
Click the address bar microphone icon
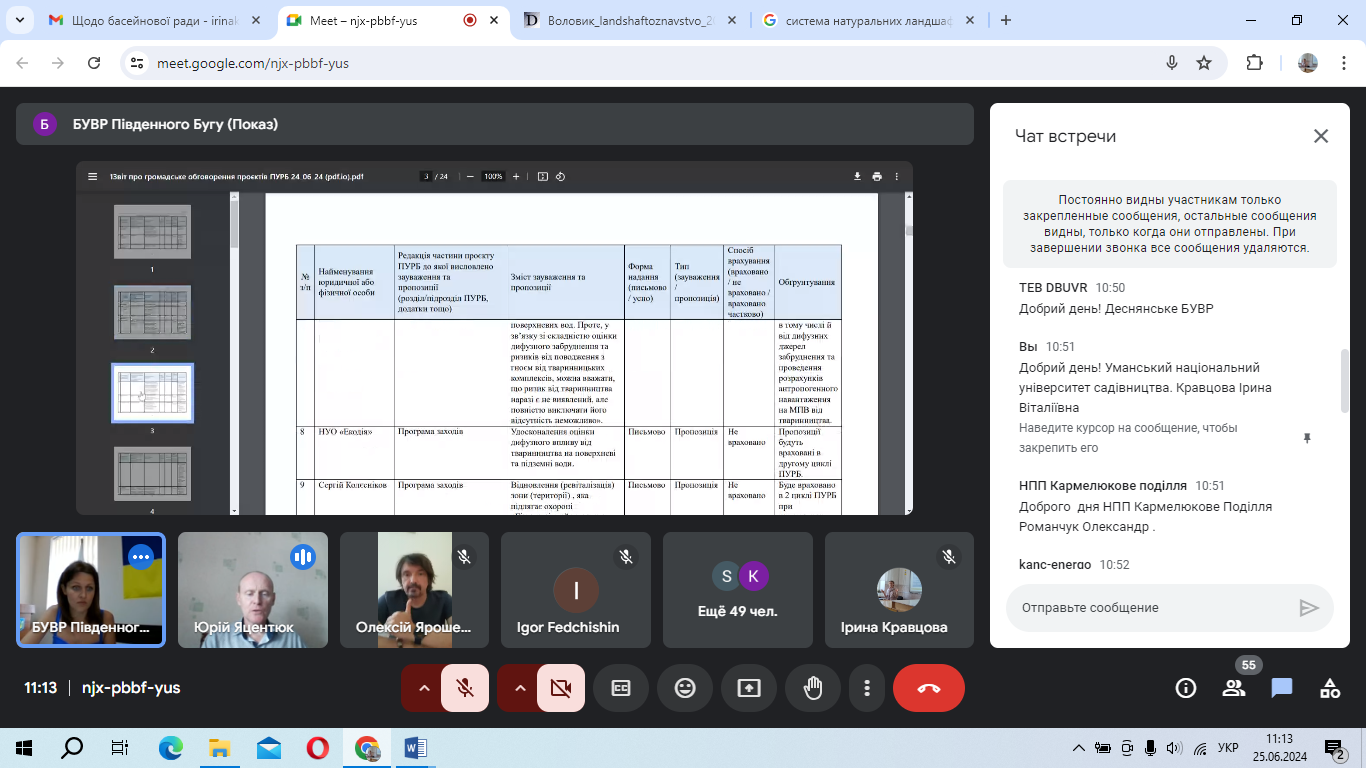tap(1172, 63)
